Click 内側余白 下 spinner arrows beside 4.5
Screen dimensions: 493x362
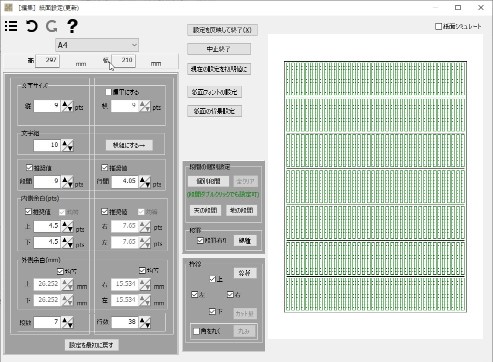coord(67,242)
